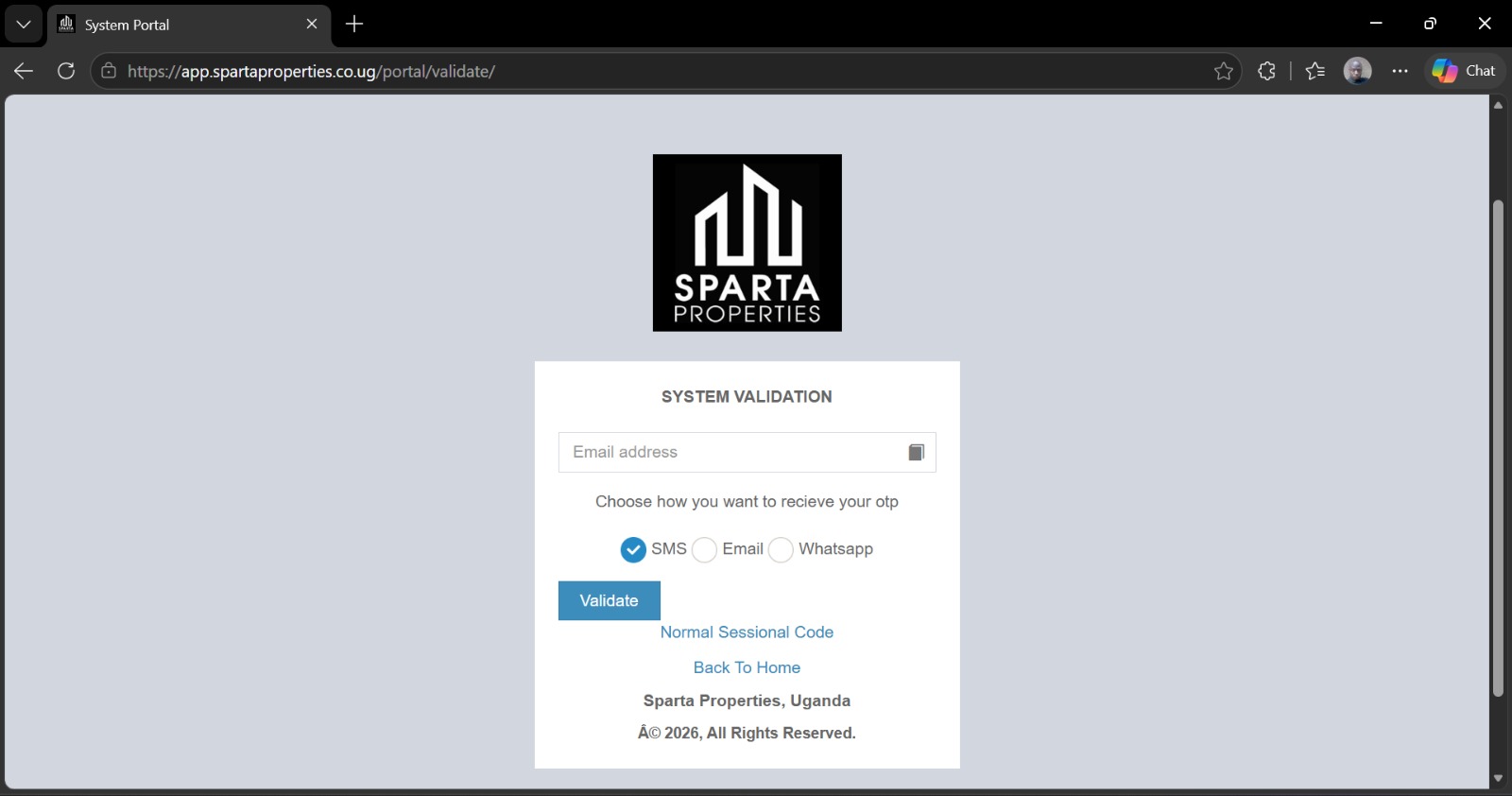Image resolution: width=1512 pixels, height=796 pixels.
Task: Open the Favorites list icon
Action: [1315, 71]
